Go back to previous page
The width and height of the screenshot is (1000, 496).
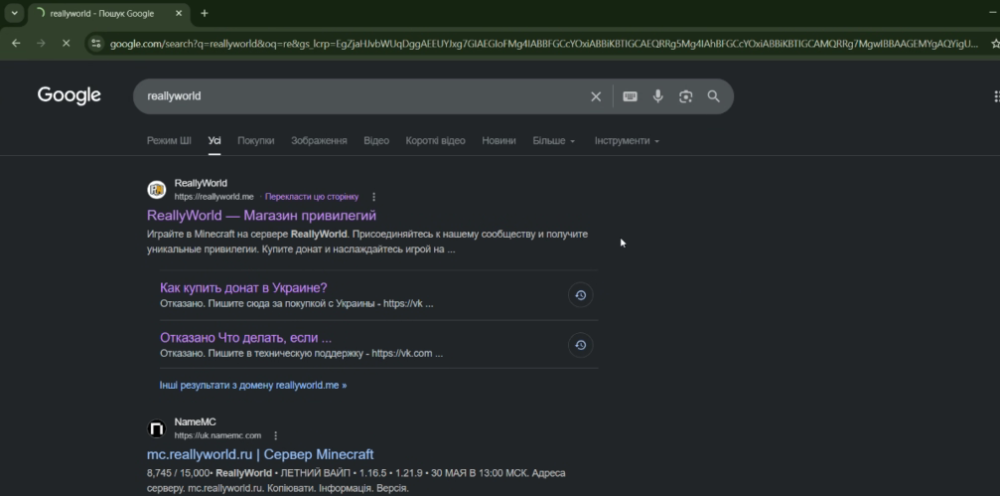pos(16,43)
